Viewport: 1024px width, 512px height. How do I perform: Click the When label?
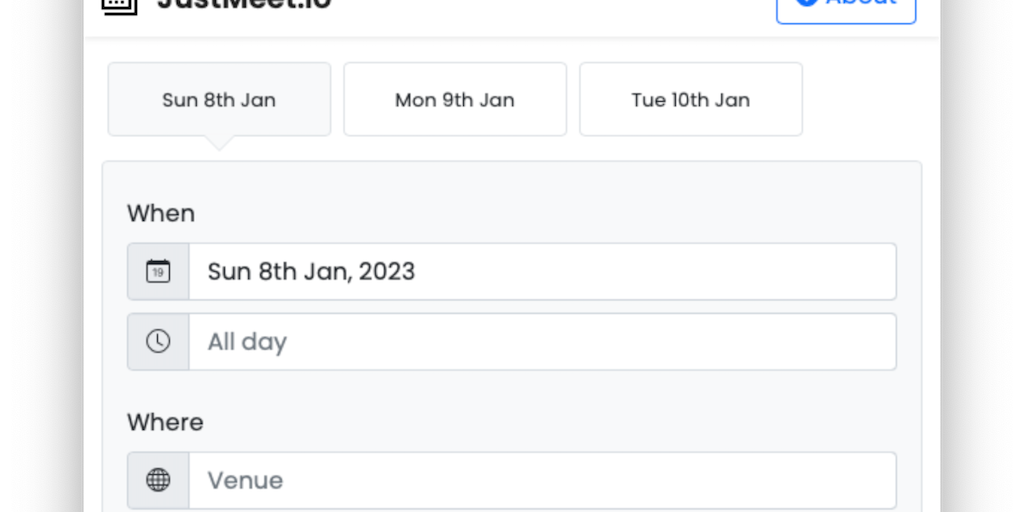[161, 213]
